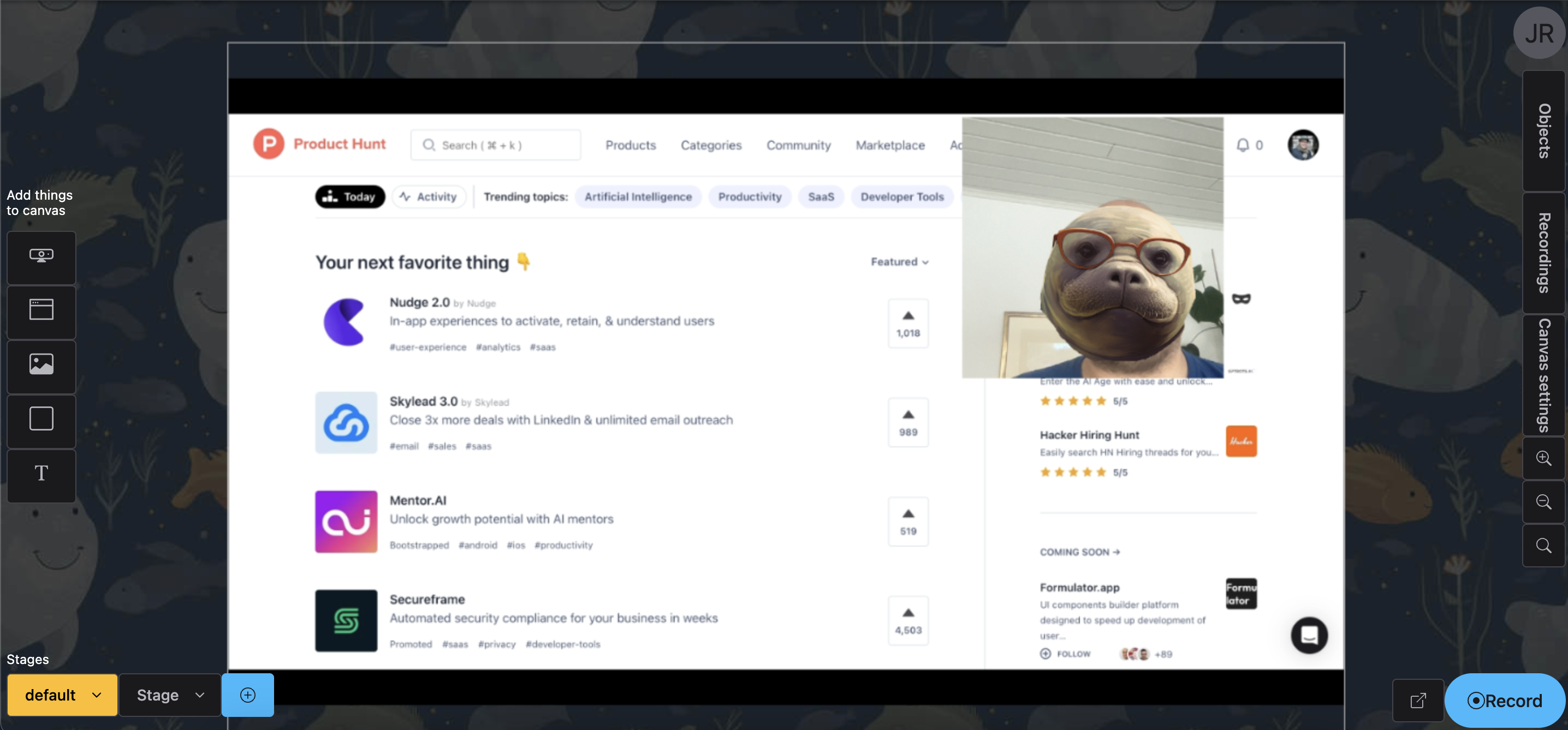Image resolution: width=1568 pixels, height=730 pixels.
Task: Click the +89 followers count
Action: point(1163,654)
